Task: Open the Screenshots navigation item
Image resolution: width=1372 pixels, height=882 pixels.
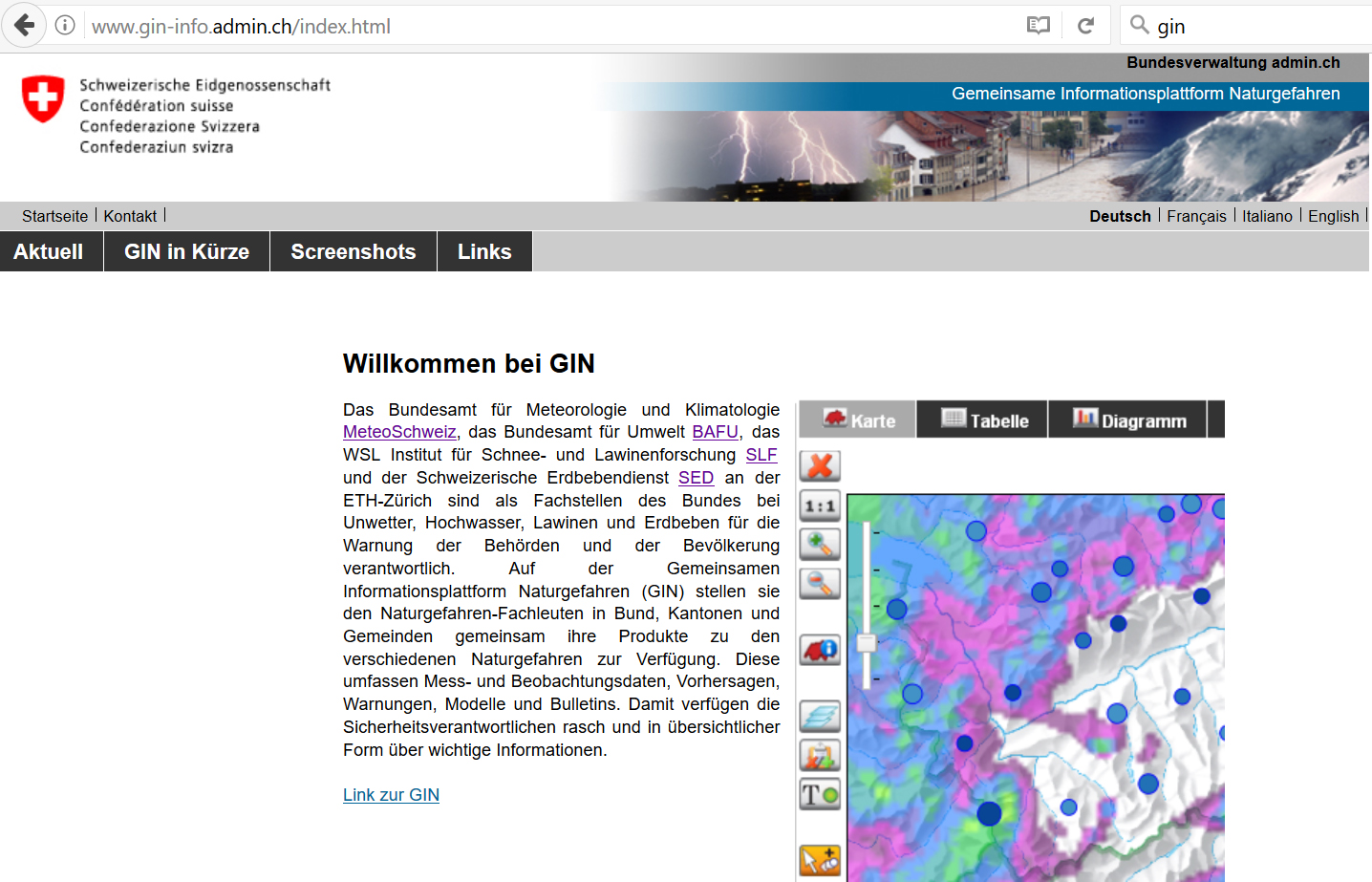Action: click(353, 252)
